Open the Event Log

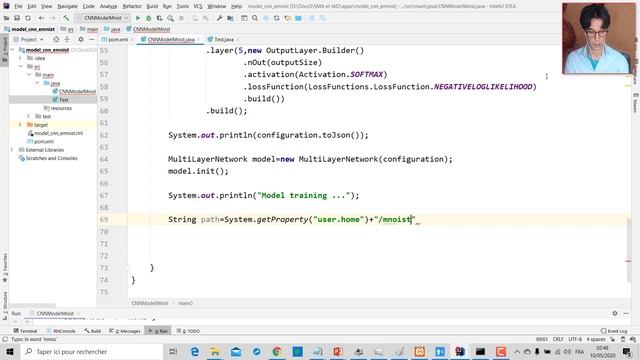point(614,331)
